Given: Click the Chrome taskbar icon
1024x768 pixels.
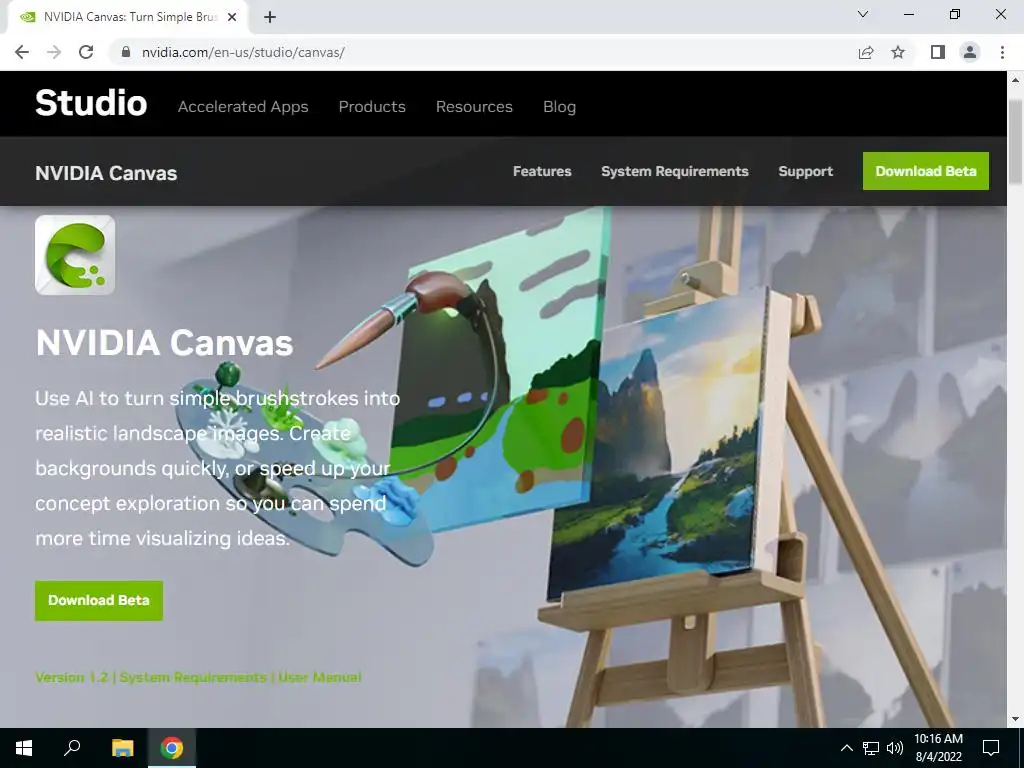Looking at the screenshot, I should [172, 748].
